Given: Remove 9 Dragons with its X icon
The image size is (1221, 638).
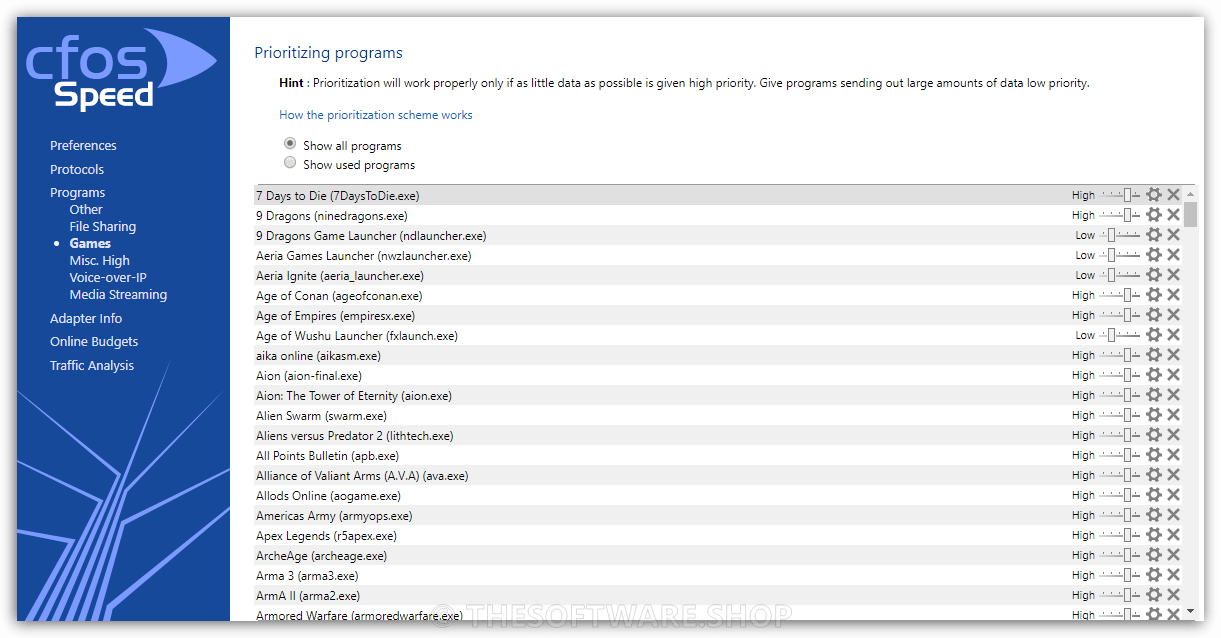Looking at the screenshot, I should tap(1172, 214).
